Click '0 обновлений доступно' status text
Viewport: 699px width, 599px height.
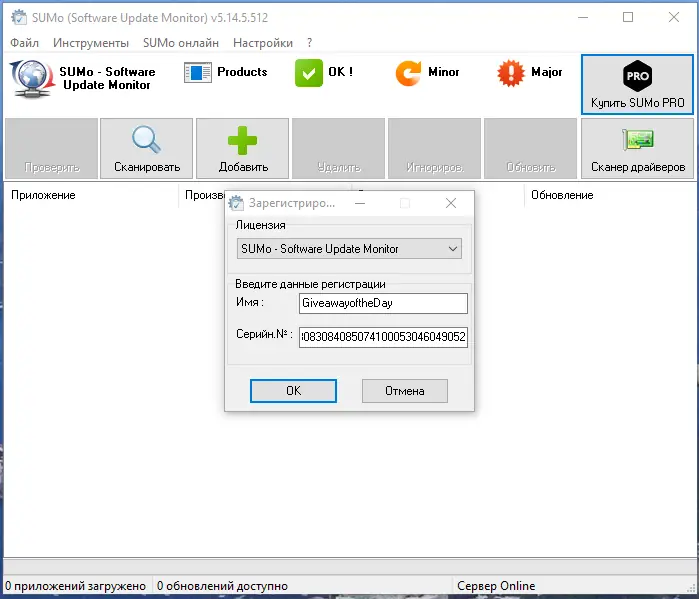(222, 586)
